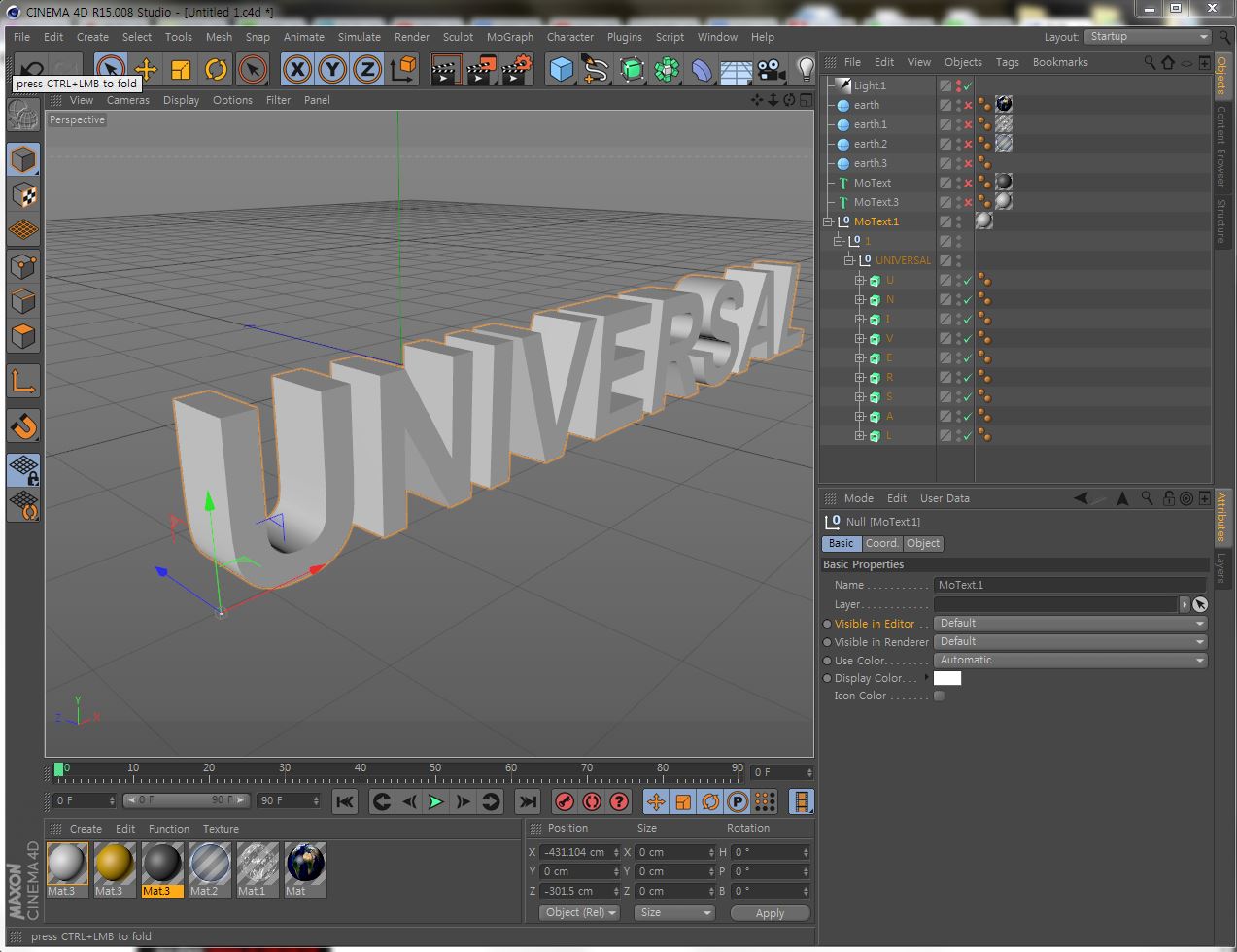Viewport: 1237px width, 952px height.
Task: Click the Name field containing MoText.1
Action: (1070, 585)
